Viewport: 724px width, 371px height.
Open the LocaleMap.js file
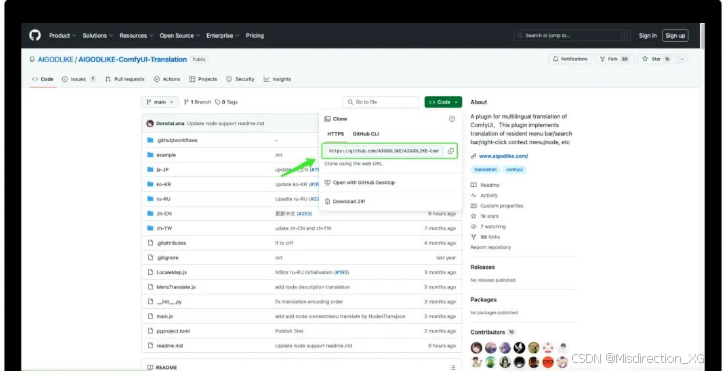point(172,273)
